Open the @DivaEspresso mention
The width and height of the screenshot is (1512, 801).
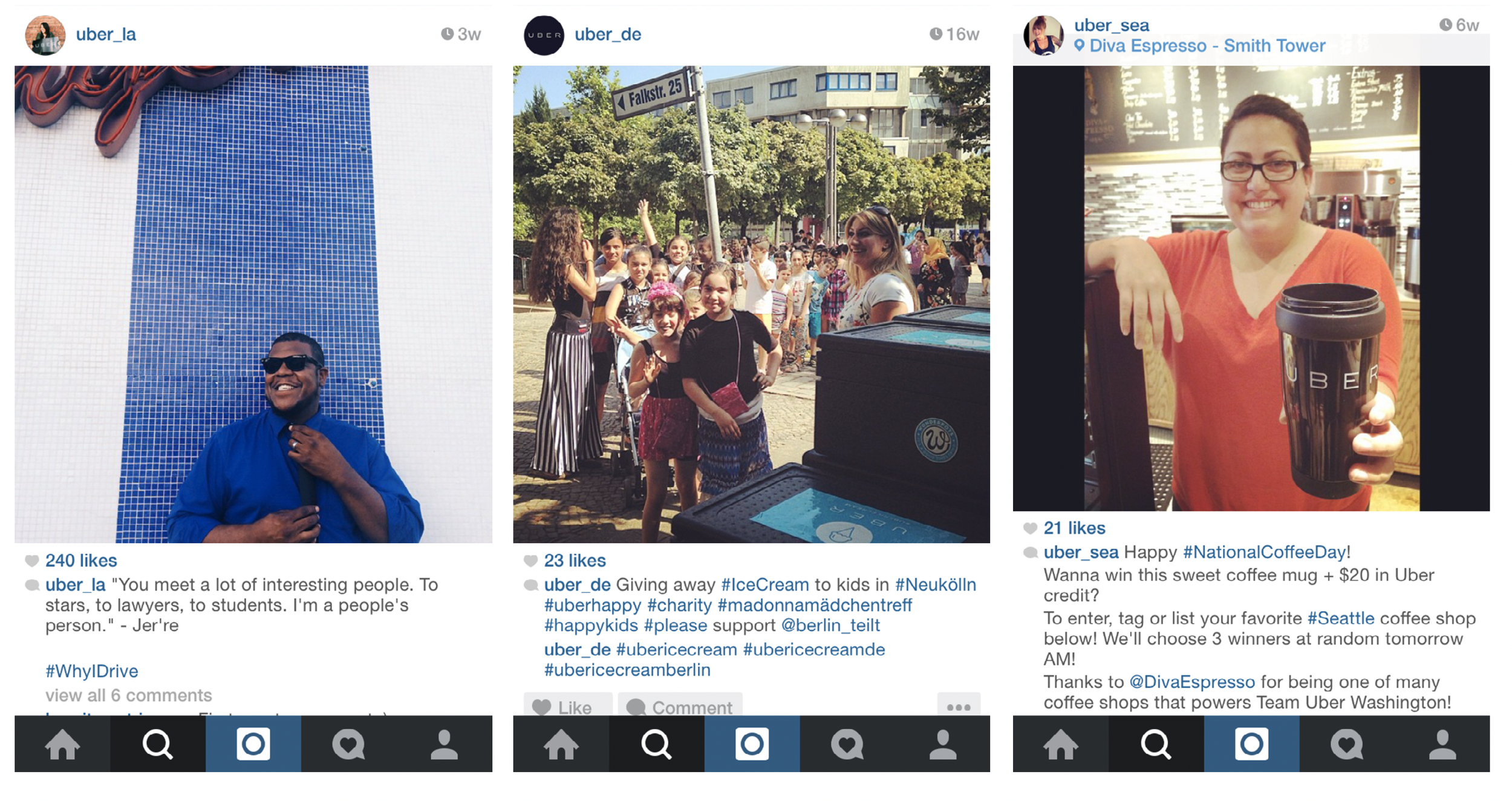(x=1192, y=682)
